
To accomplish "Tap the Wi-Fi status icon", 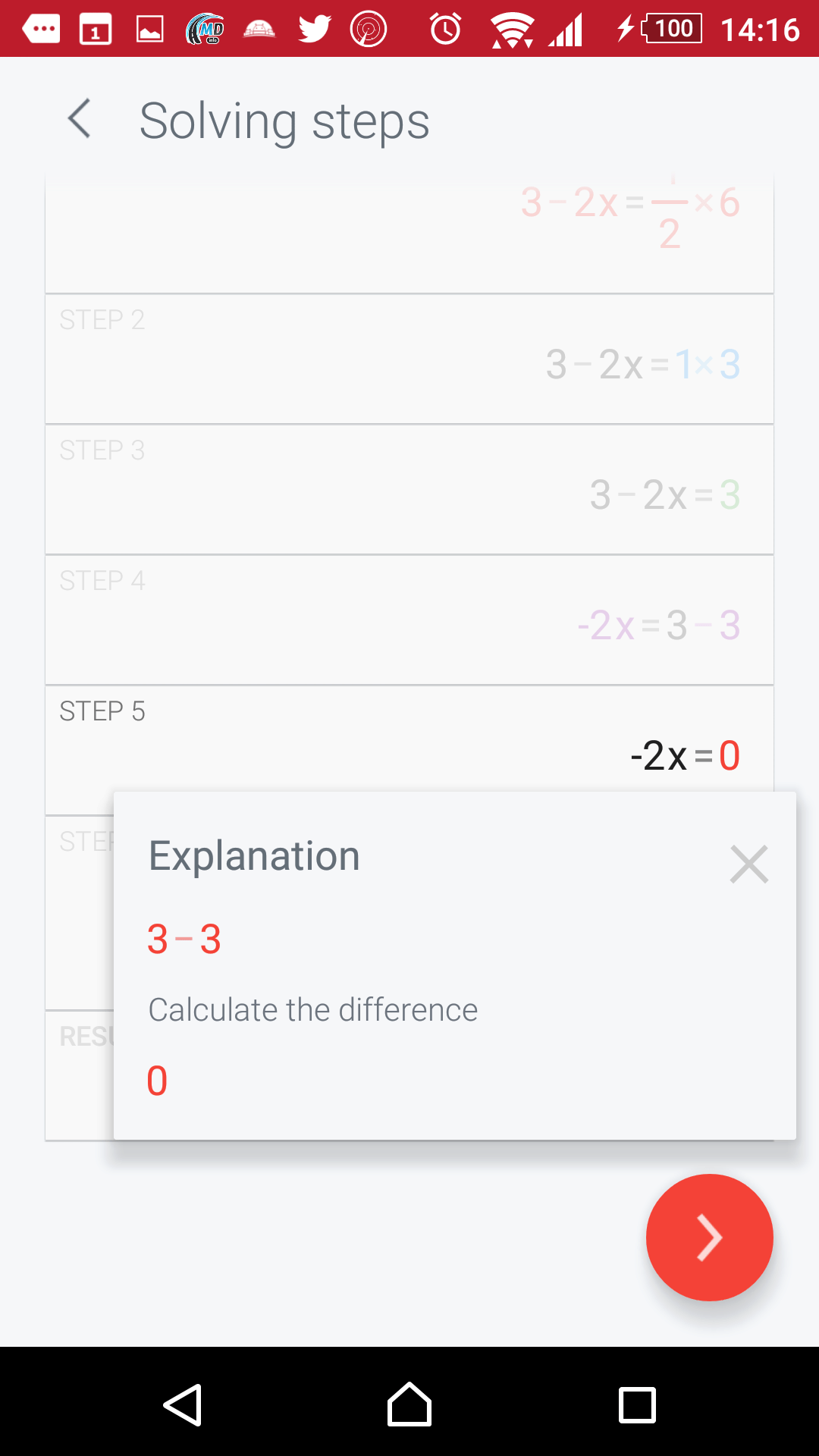I will click(x=512, y=30).
